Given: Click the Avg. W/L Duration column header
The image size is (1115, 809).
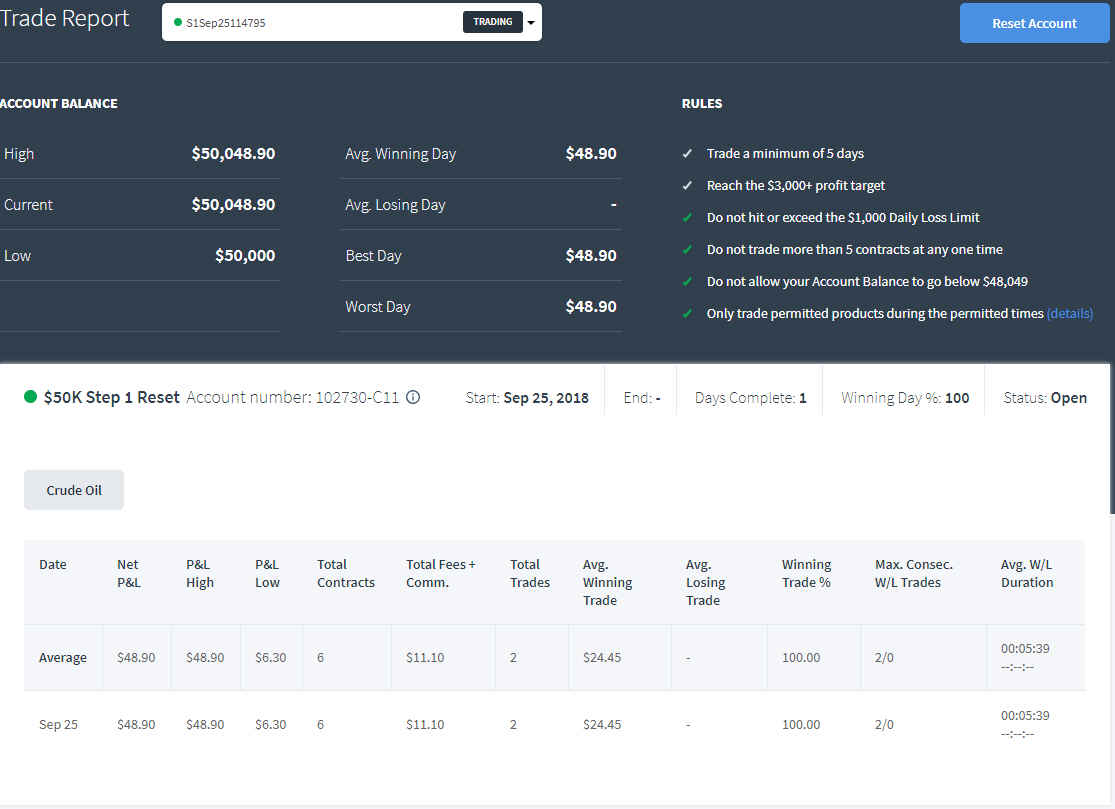Looking at the screenshot, I should pos(1027,573).
